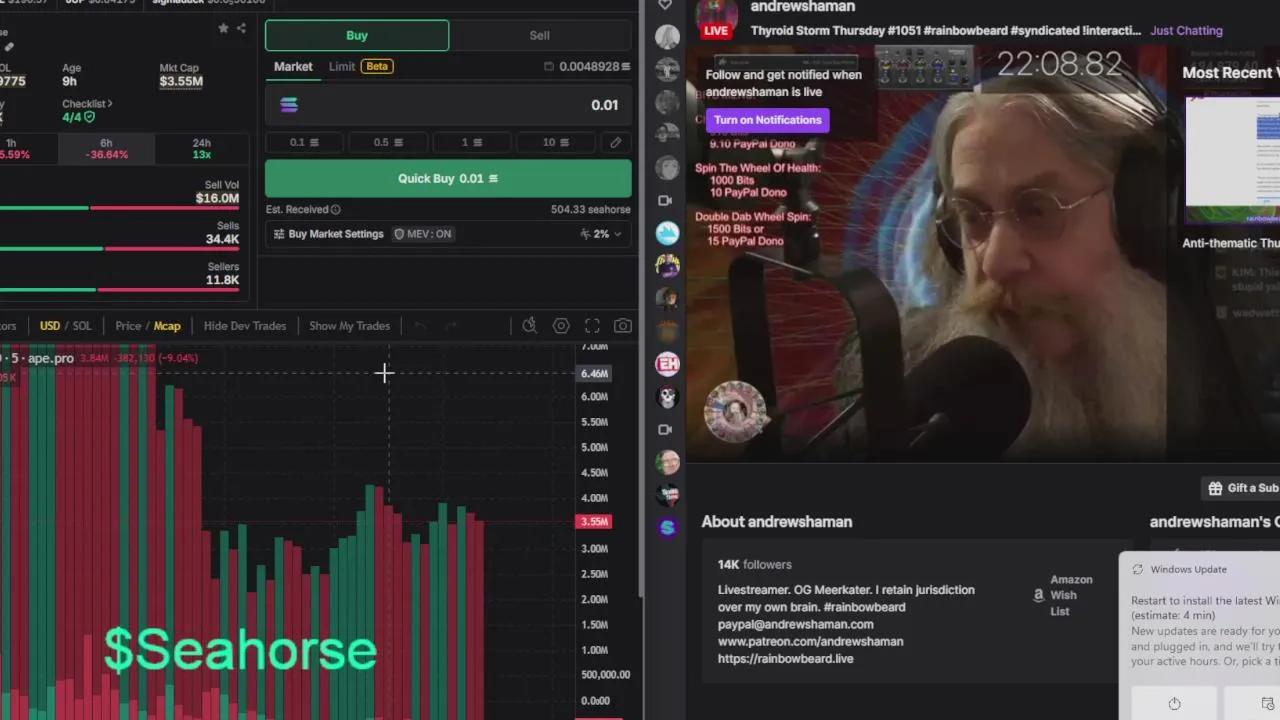1280x720 pixels.
Task: Choose the 10 SOL preset amount
Action: pos(556,142)
